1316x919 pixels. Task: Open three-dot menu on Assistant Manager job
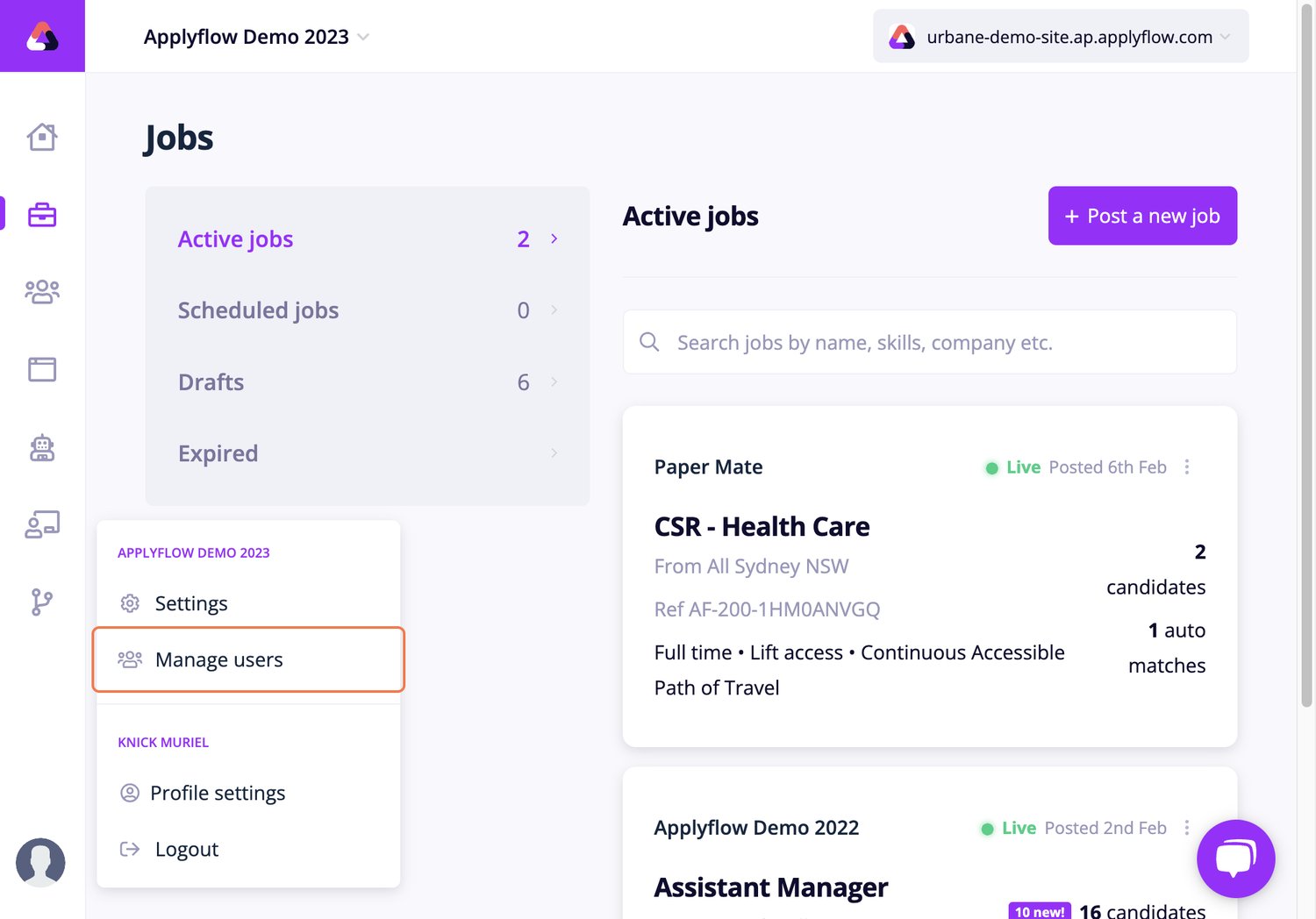coord(1187,827)
